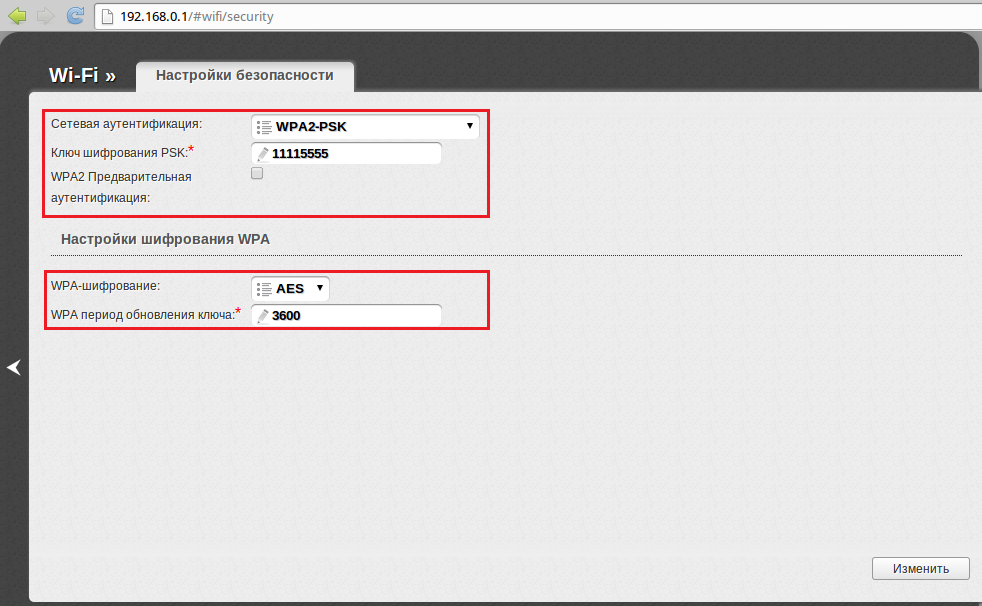982x606 pixels.
Task: Click the pencil icon in the PSK key field
Action: (x=263, y=154)
